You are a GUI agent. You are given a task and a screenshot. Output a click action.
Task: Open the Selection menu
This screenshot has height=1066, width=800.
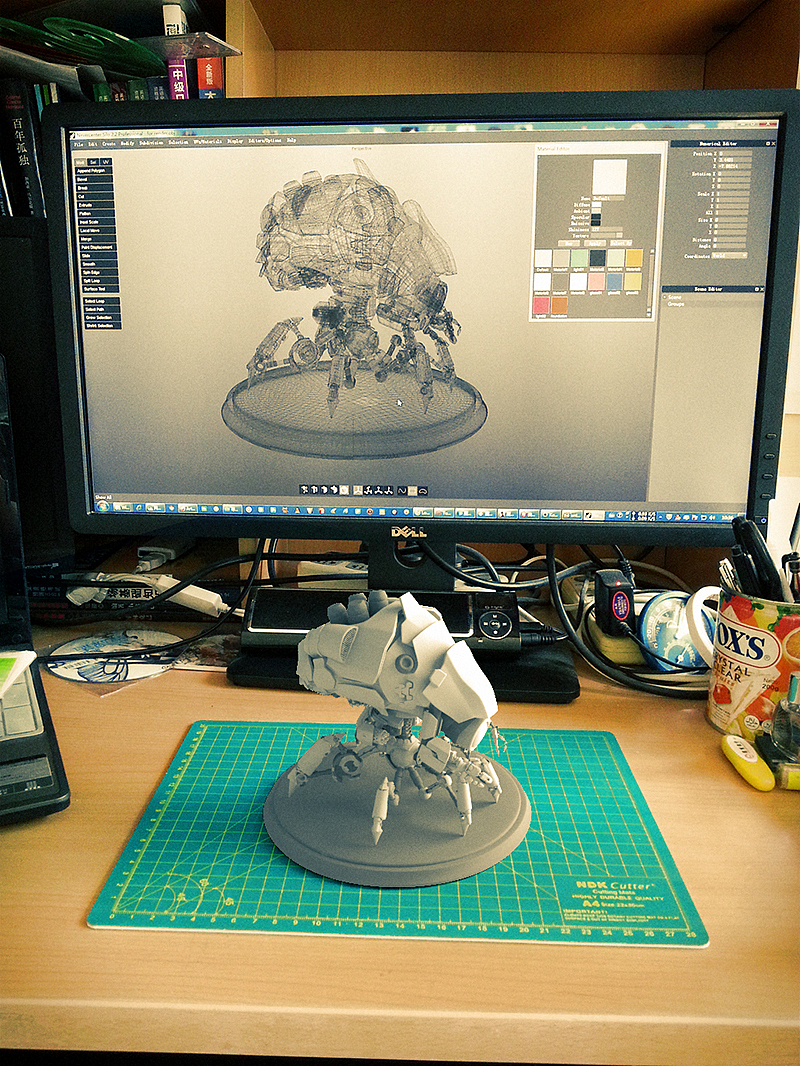pos(178,142)
